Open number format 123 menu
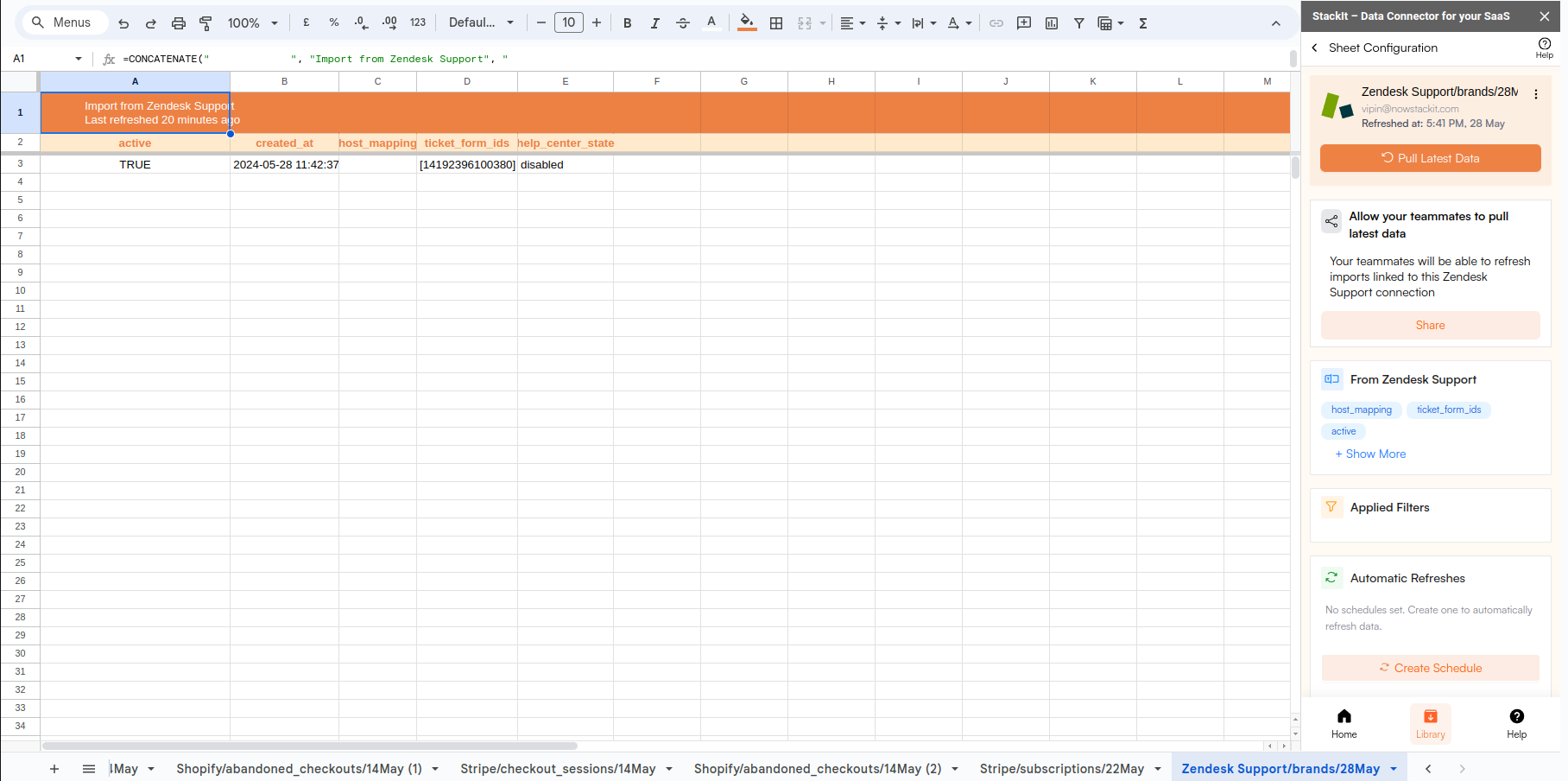The image size is (1568, 781). (418, 23)
